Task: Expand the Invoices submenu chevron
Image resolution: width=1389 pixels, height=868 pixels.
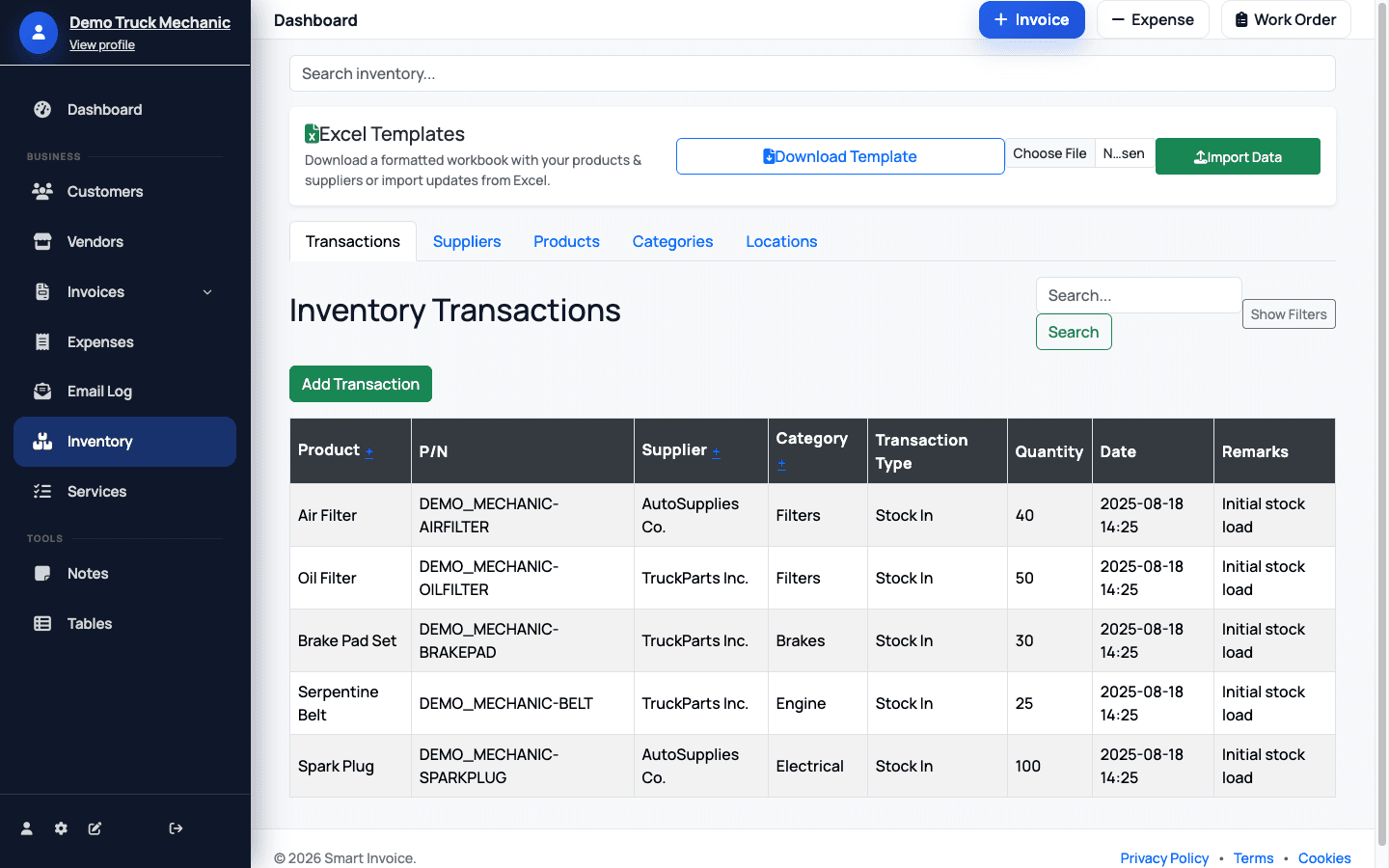Action: tap(207, 292)
